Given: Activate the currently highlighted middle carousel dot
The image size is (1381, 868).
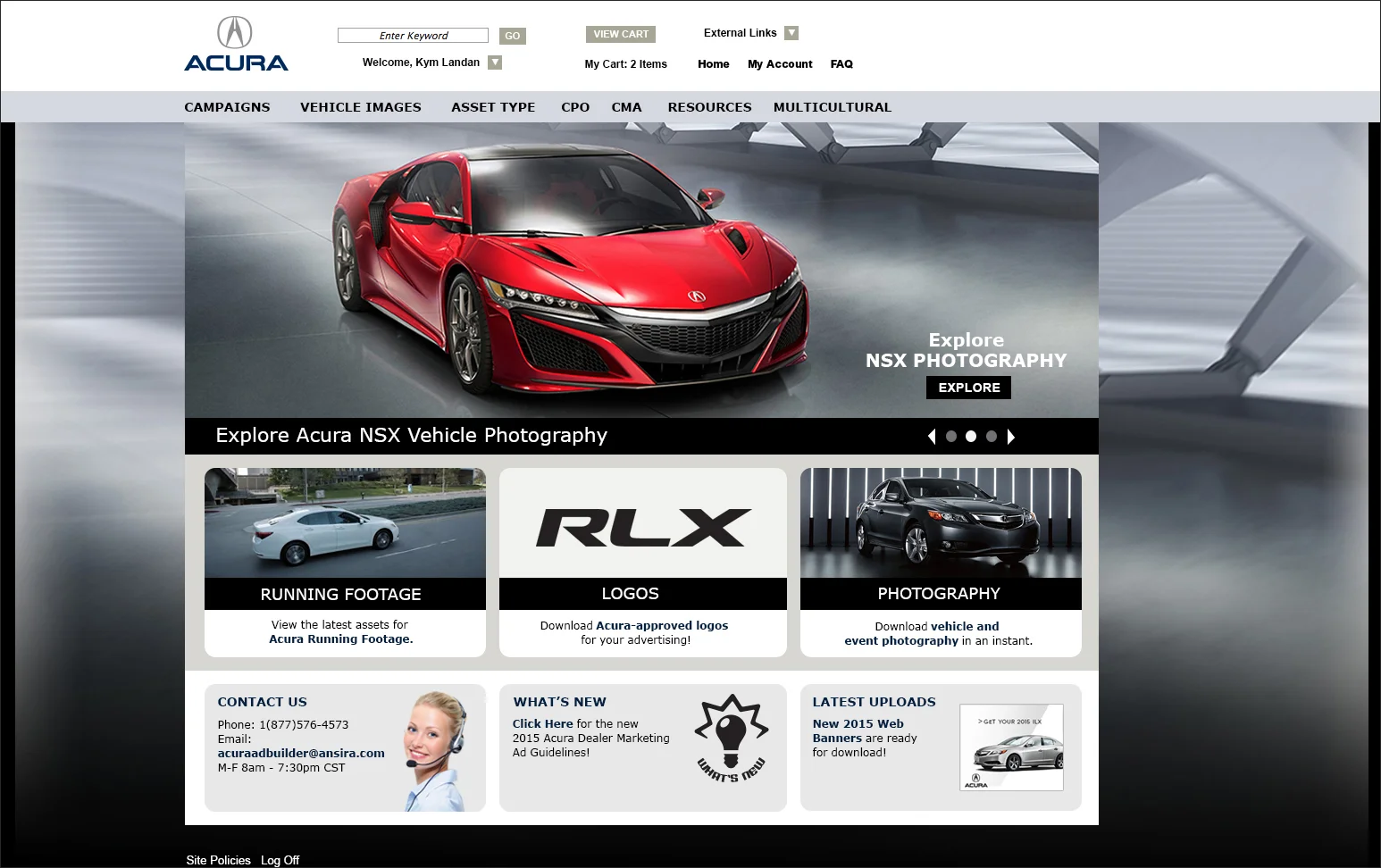Looking at the screenshot, I should 971,436.
